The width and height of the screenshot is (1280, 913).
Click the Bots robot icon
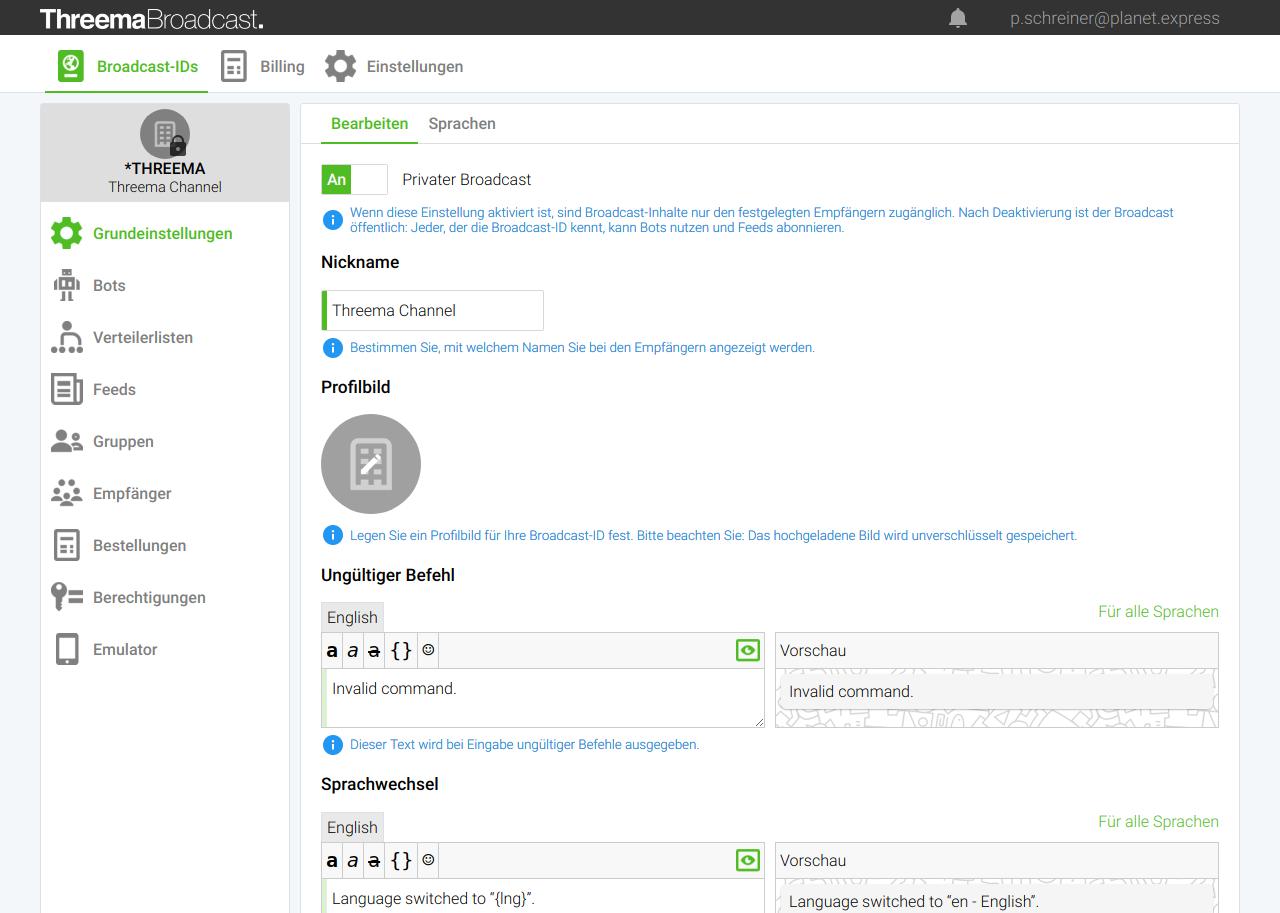pos(67,285)
